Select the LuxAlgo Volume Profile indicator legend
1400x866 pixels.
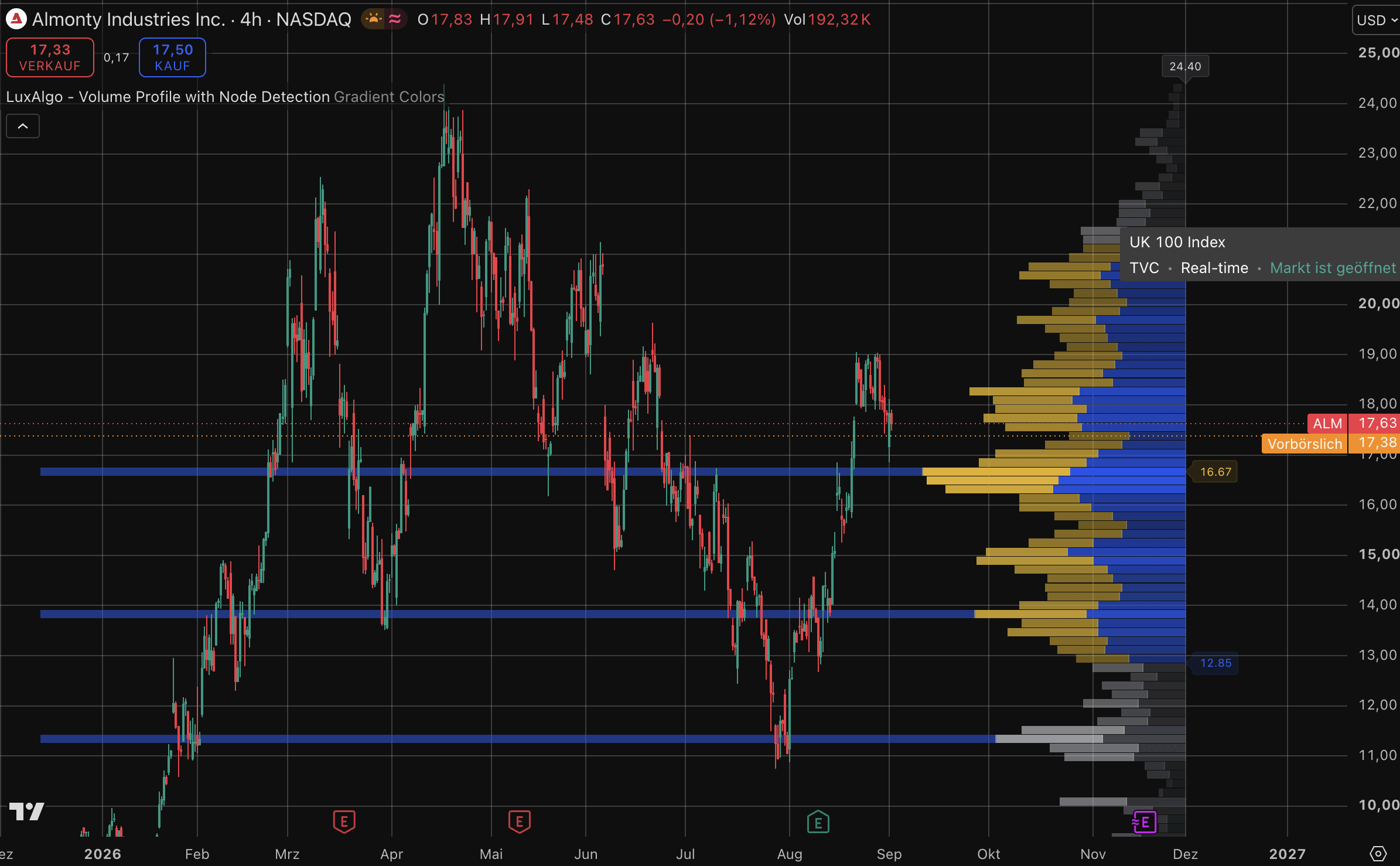(x=225, y=97)
